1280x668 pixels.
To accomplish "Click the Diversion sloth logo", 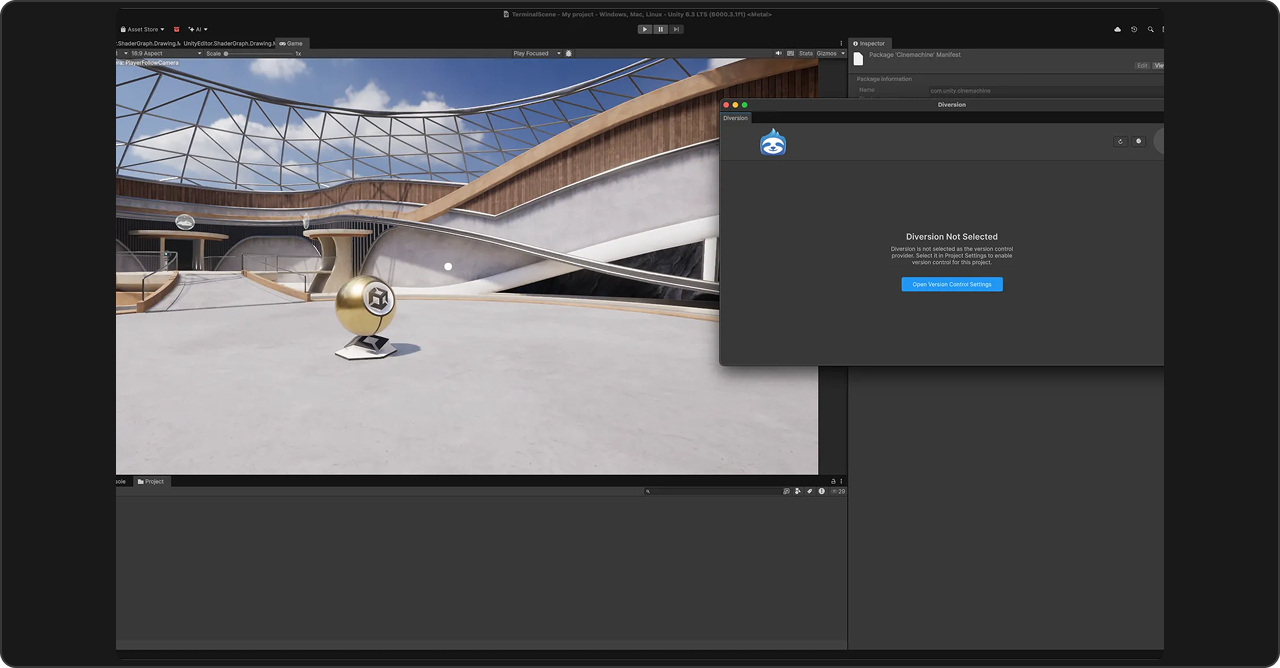I will click(773, 143).
